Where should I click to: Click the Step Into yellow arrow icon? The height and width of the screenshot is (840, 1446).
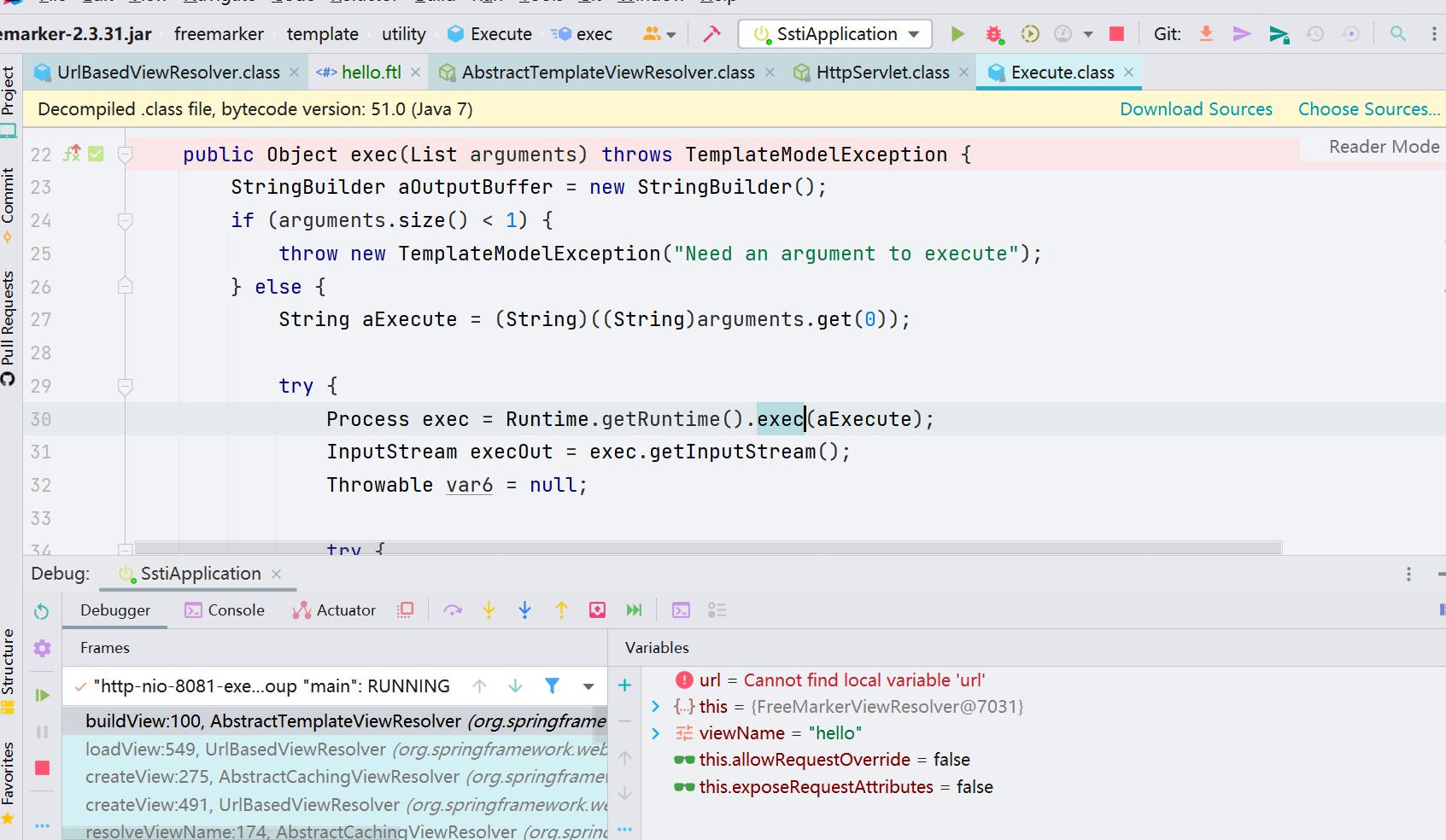489,610
